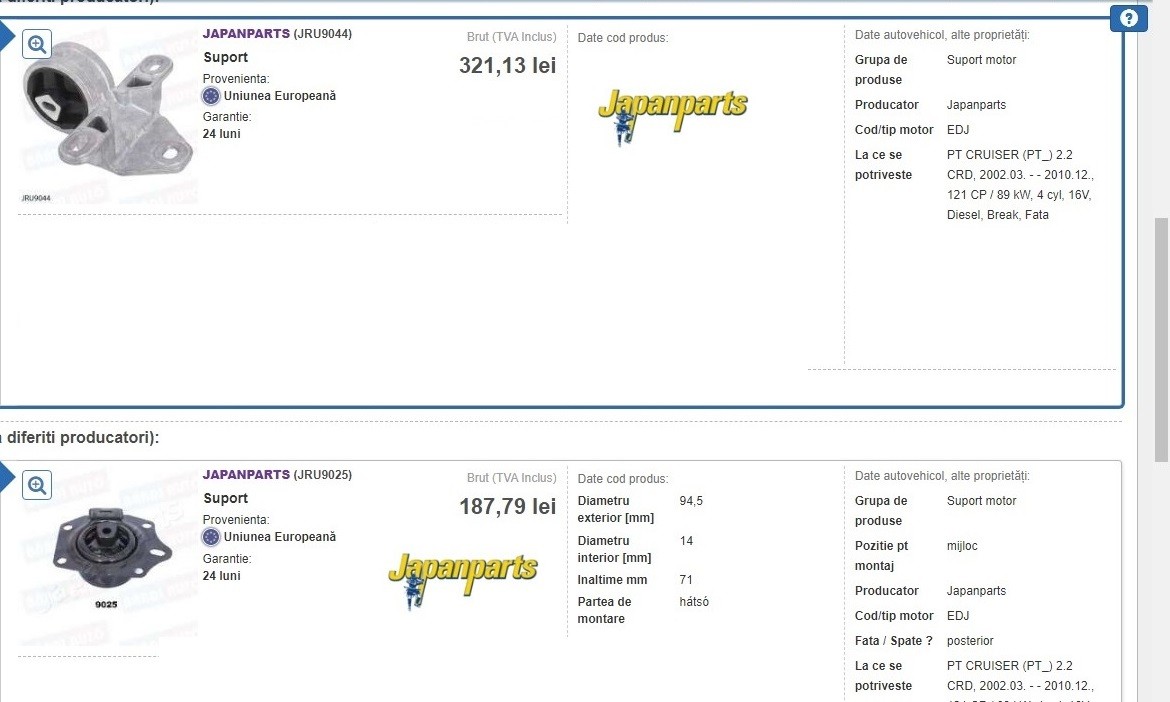Viewport: 1170px width, 702px height.
Task: Click the 'Producator' label in JRU9025 listing
Action: pyautogui.click(x=886, y=591)
